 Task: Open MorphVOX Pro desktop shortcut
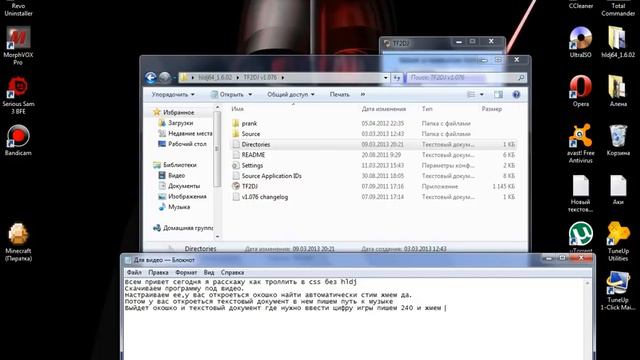[18, 46]
